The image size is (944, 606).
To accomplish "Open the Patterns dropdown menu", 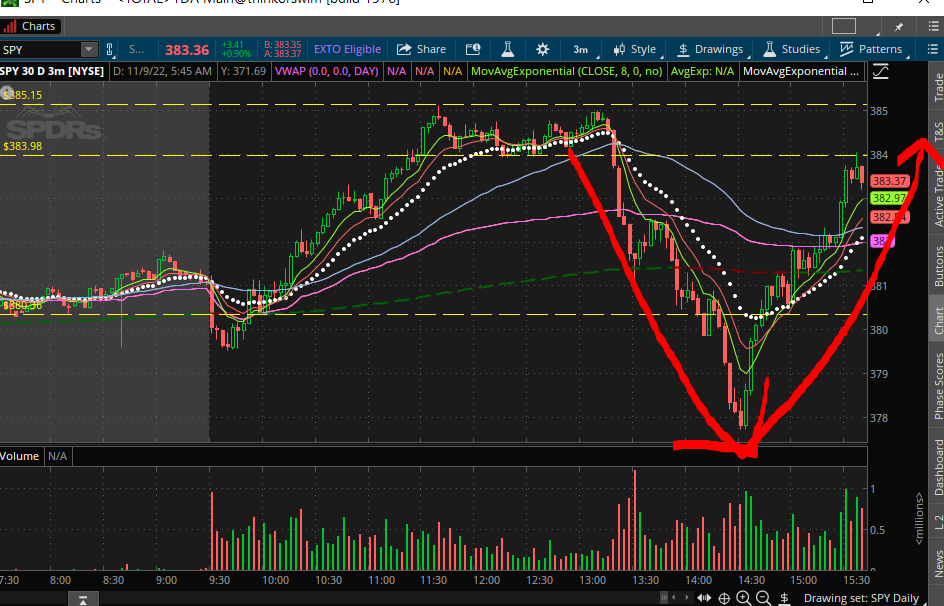I will coord(872,49).
